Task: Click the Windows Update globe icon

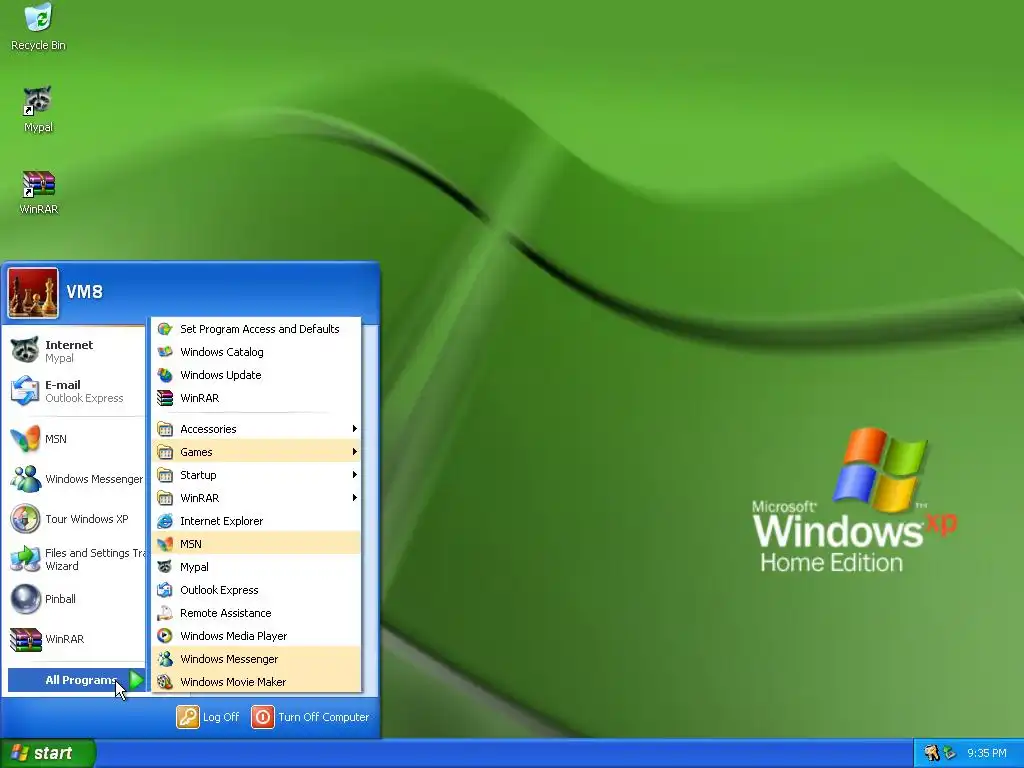Action: pos(165,375)
